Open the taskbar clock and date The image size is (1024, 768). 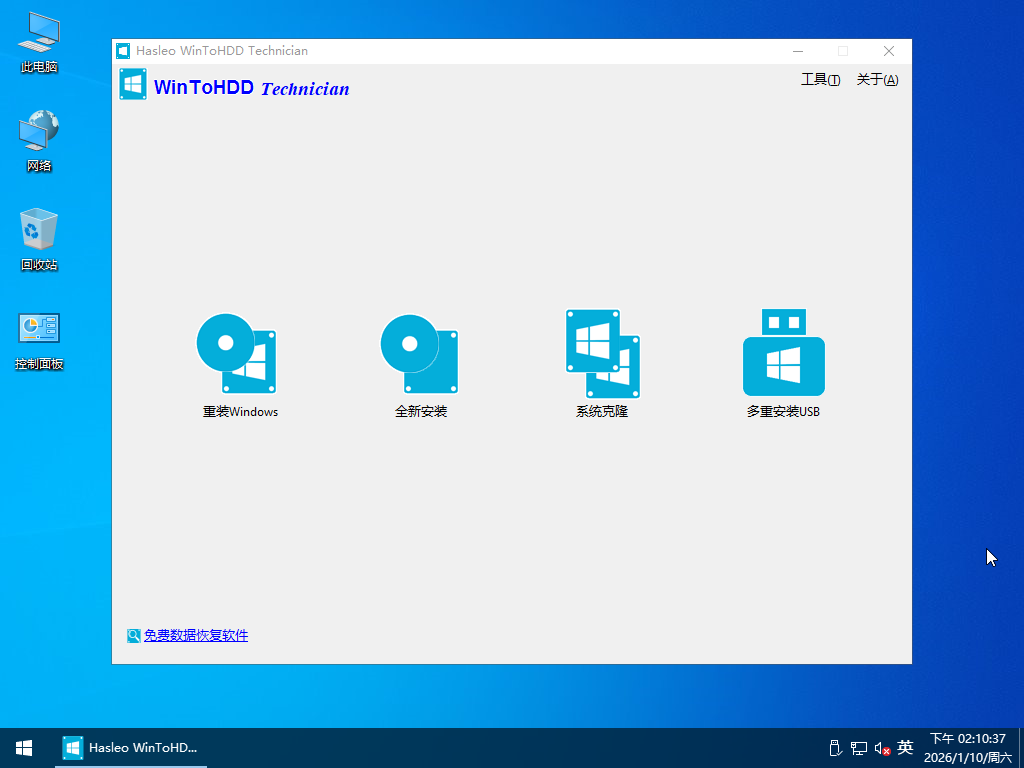coord(967,748)
